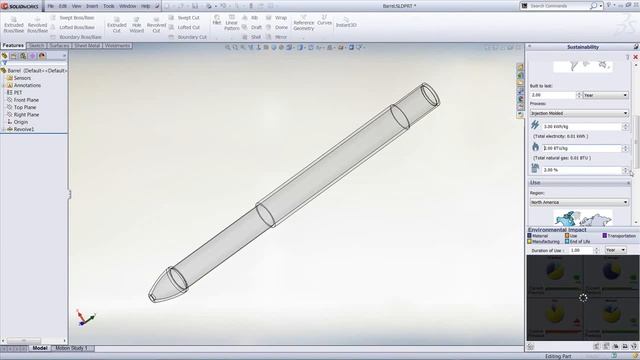
Task: Open Duration of Use Year unit dropdown
Action: 615,250
